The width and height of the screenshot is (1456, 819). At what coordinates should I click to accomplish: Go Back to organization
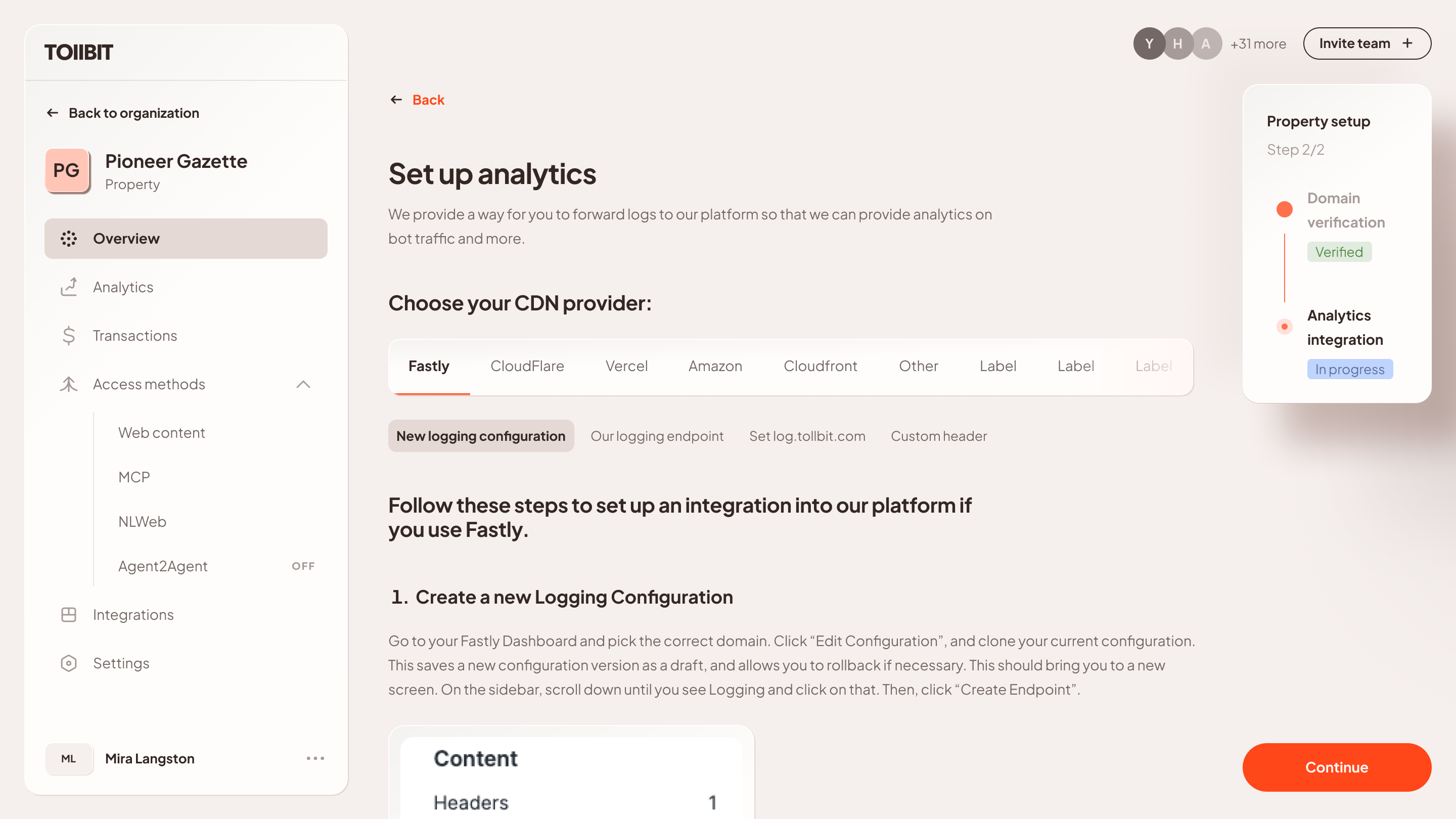(x=133, y=112)
